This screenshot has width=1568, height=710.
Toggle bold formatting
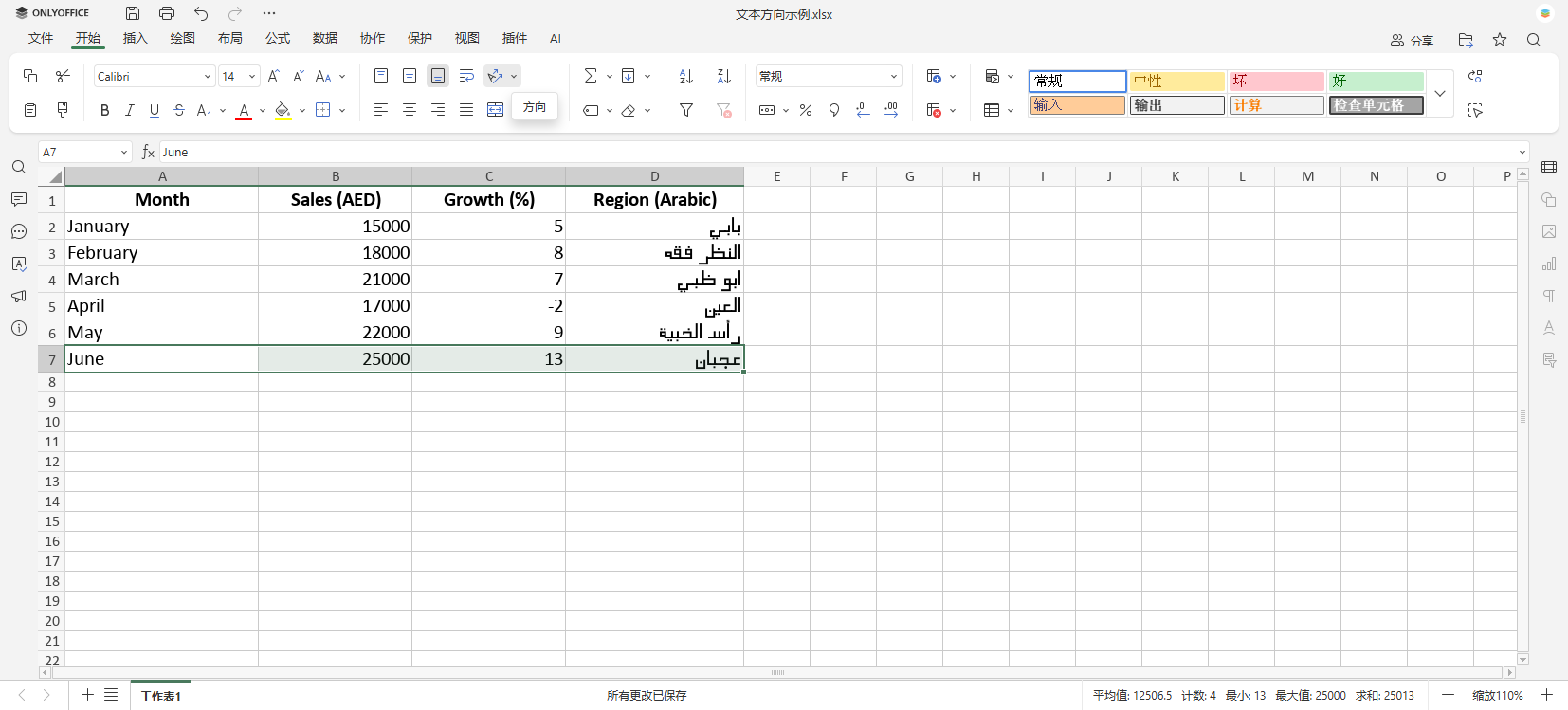pyautogui.click(x=104, y=110)
